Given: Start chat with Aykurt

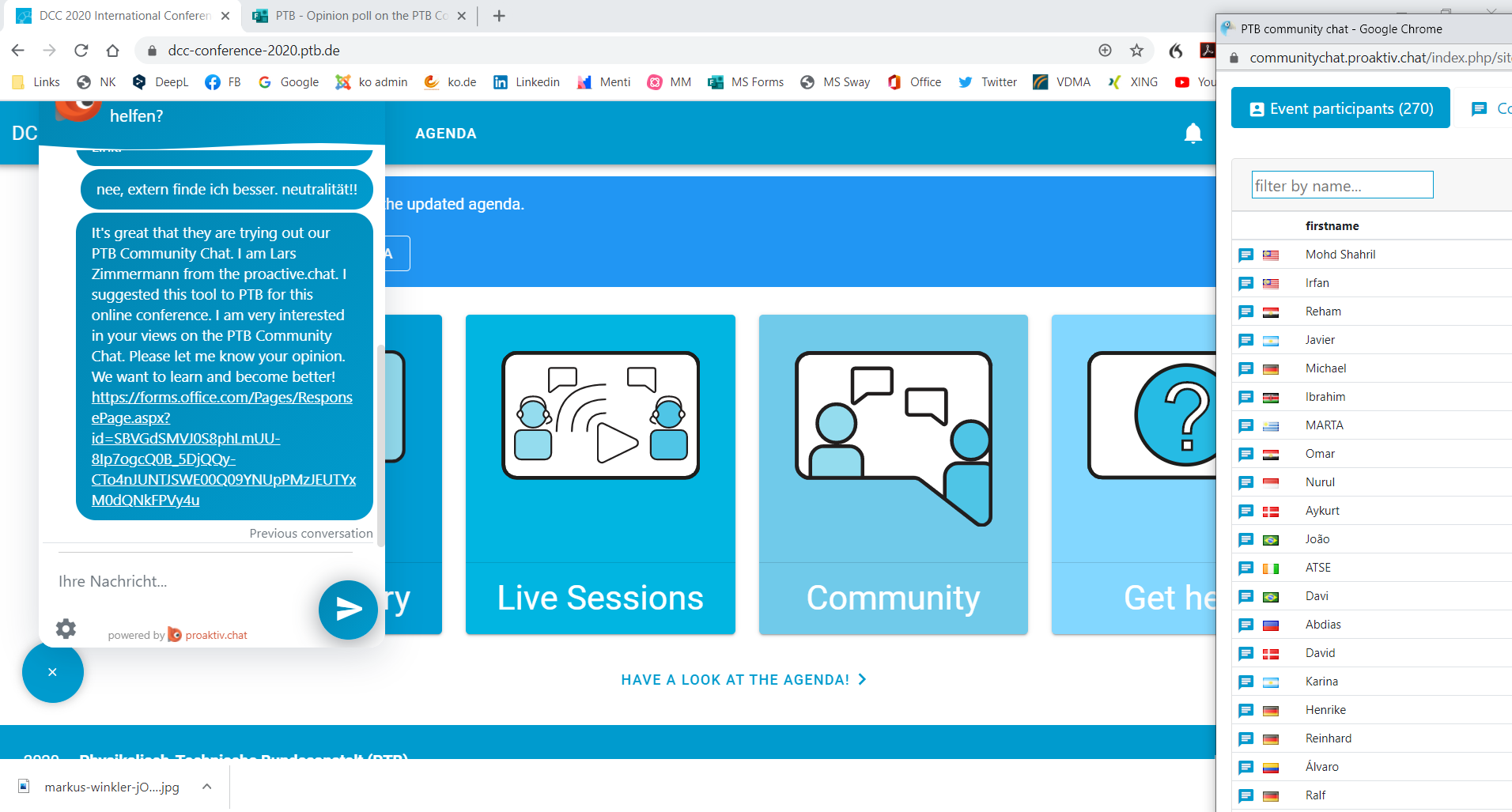Looking at the screenshot, I should point(1246,511).
